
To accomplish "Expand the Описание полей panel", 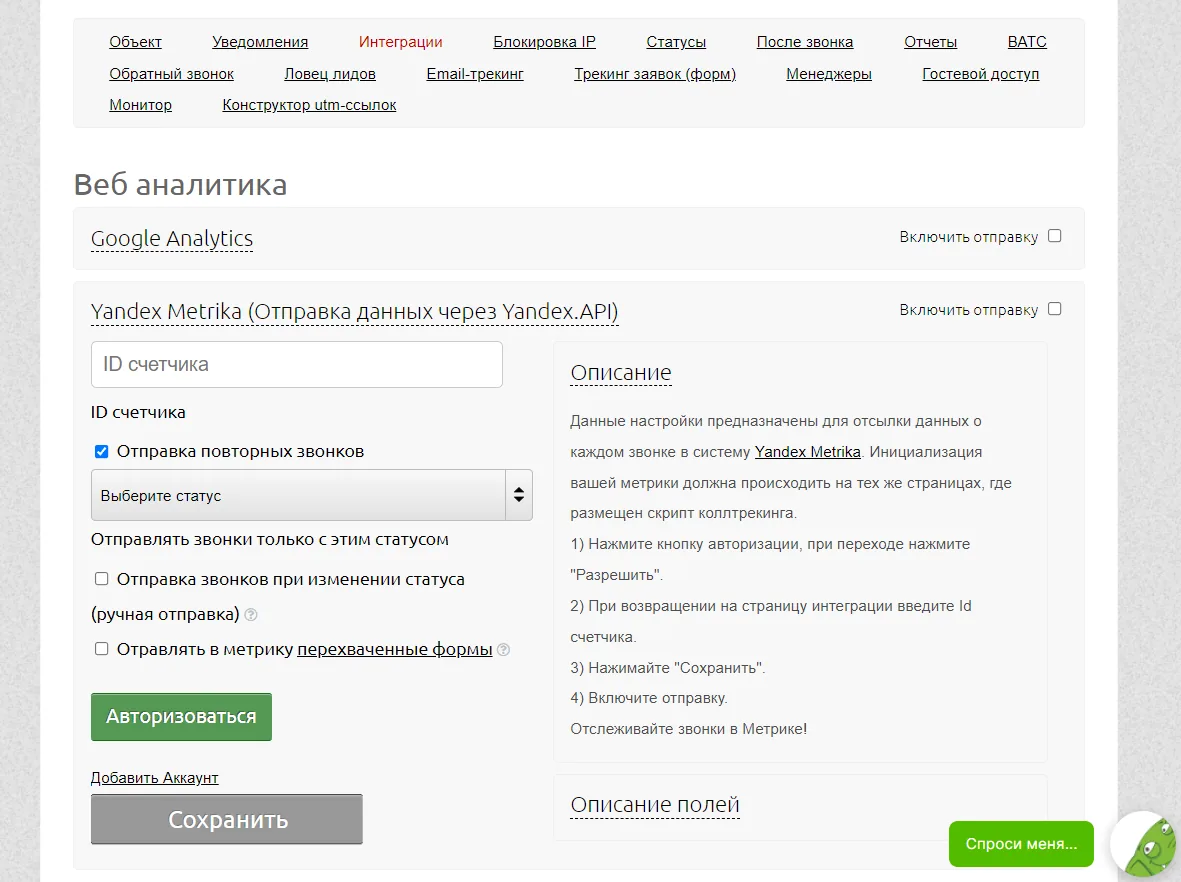I will (x=655, y=804).
